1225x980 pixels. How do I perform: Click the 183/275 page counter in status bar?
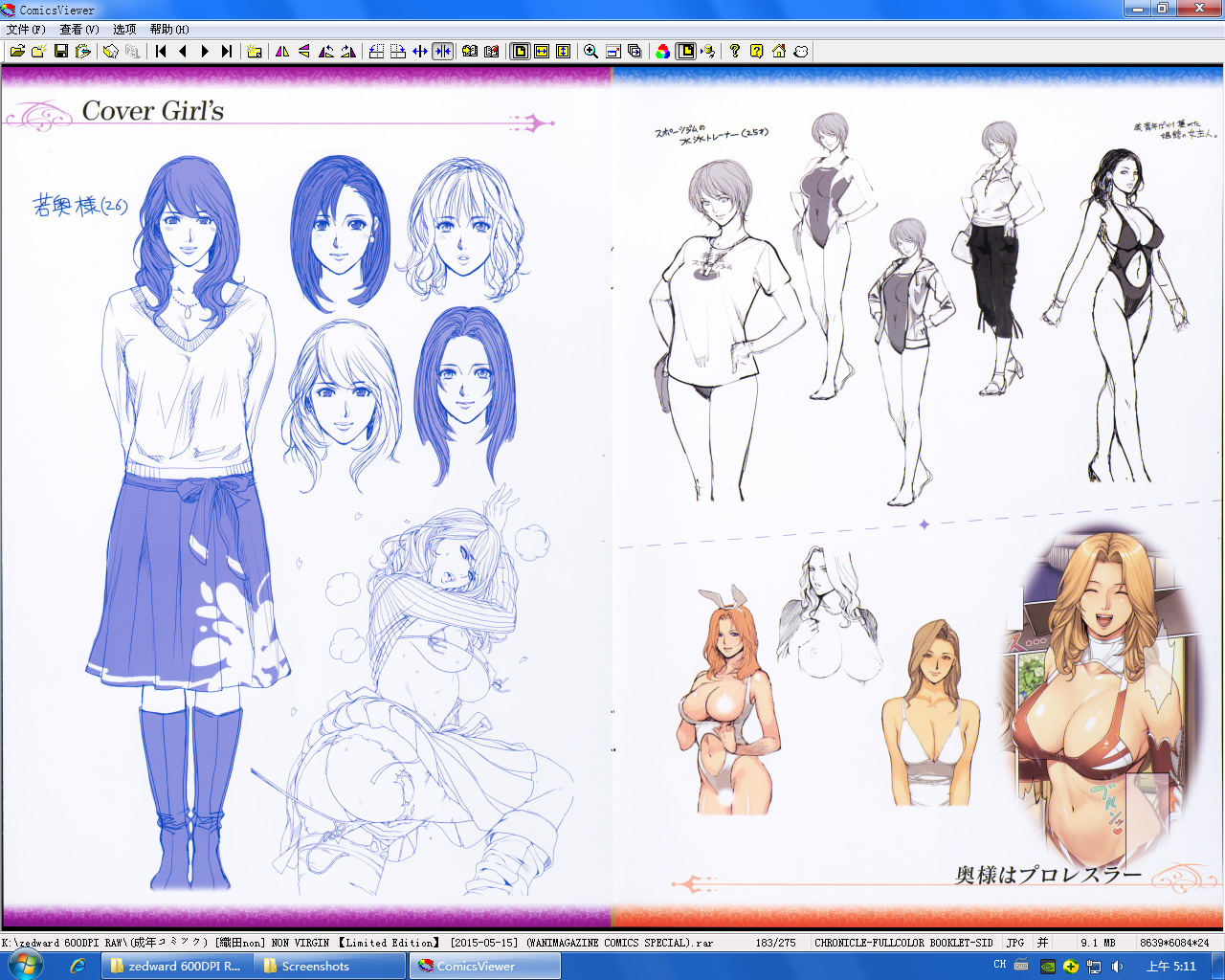coord(775,943)
